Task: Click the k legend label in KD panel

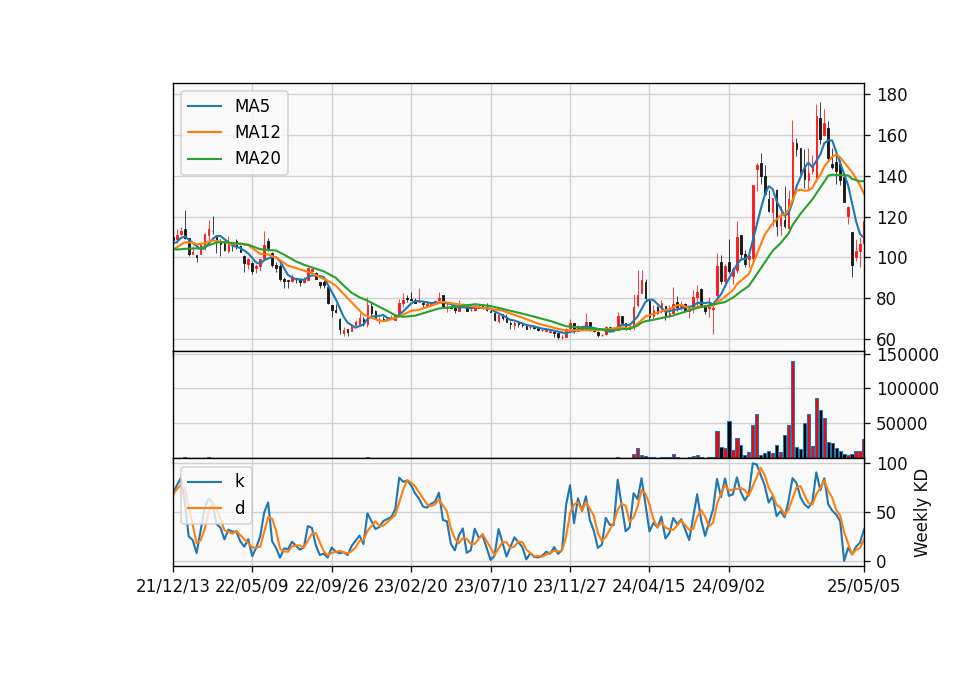Action: 239,481
